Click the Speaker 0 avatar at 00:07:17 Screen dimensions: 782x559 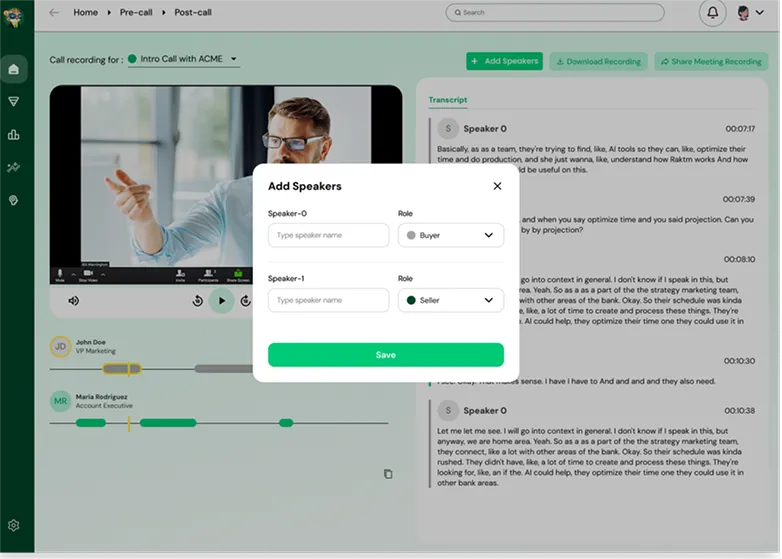tap(448, 129)
